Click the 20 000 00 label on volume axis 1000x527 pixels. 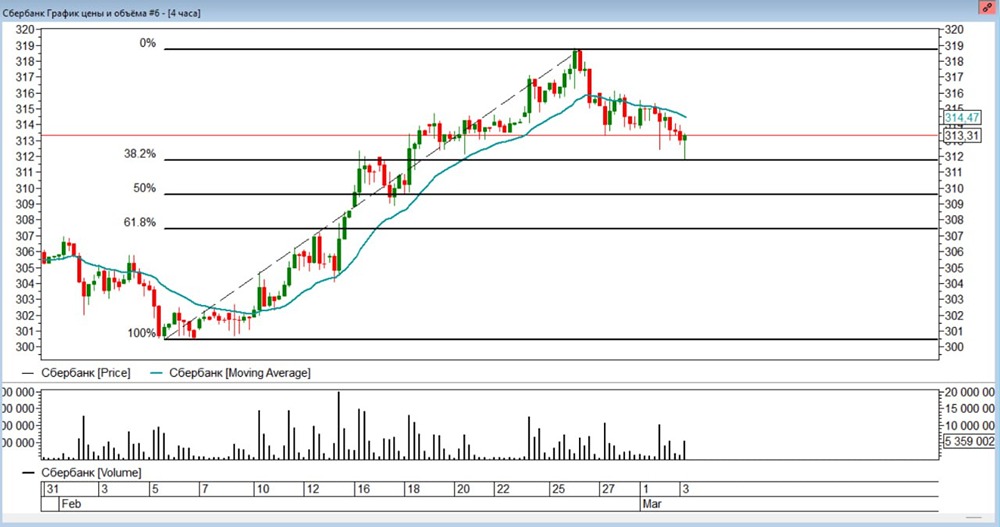pyautogui.click(x=970, y=392)
